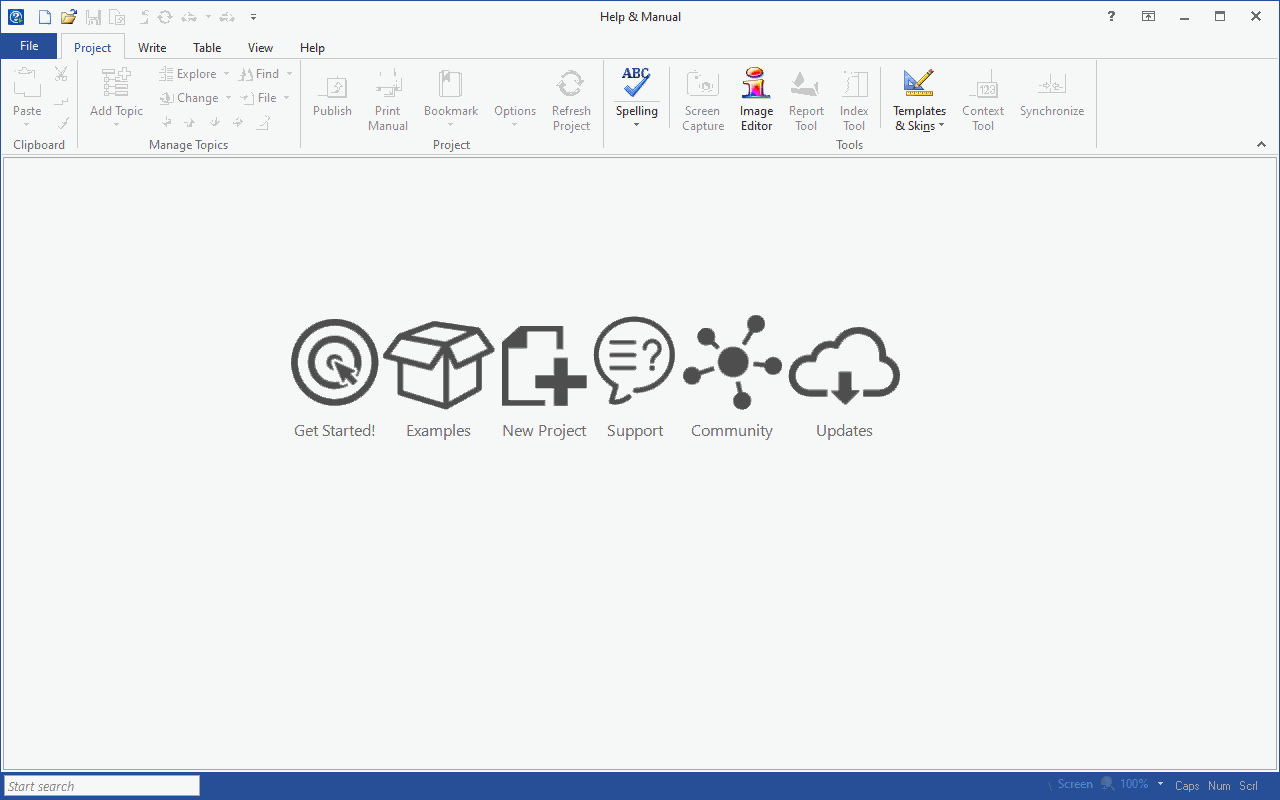
Task: Create a project via New Project icon
Action: click(x=544, y=365)
